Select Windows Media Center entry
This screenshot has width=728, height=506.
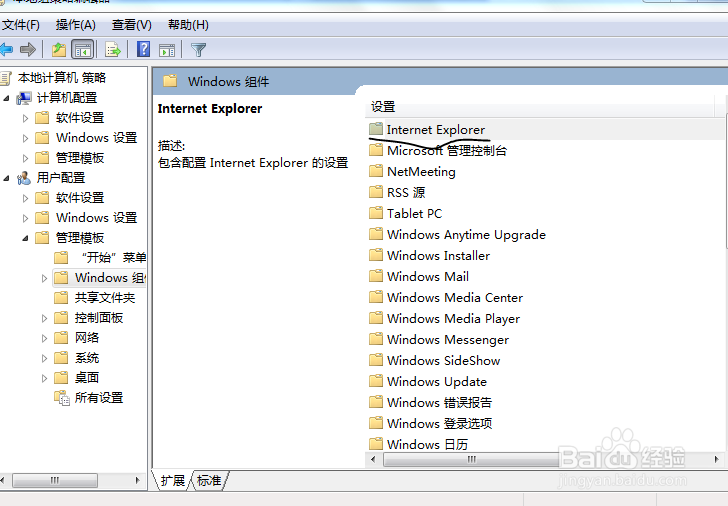point(455,298)
